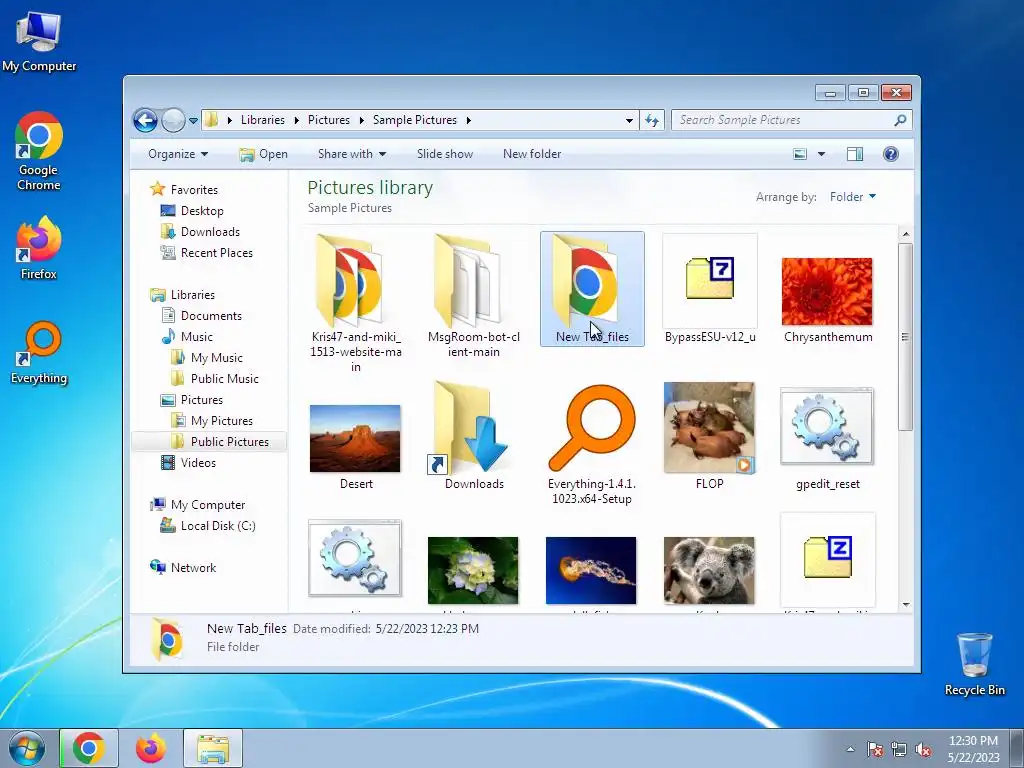Open the Windows Start menu

pos(27,748)
